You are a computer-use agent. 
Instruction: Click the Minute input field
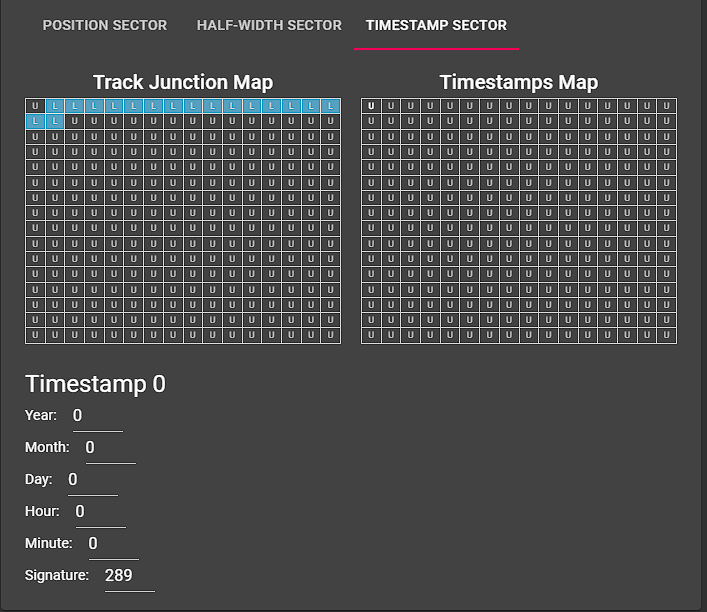114,544
